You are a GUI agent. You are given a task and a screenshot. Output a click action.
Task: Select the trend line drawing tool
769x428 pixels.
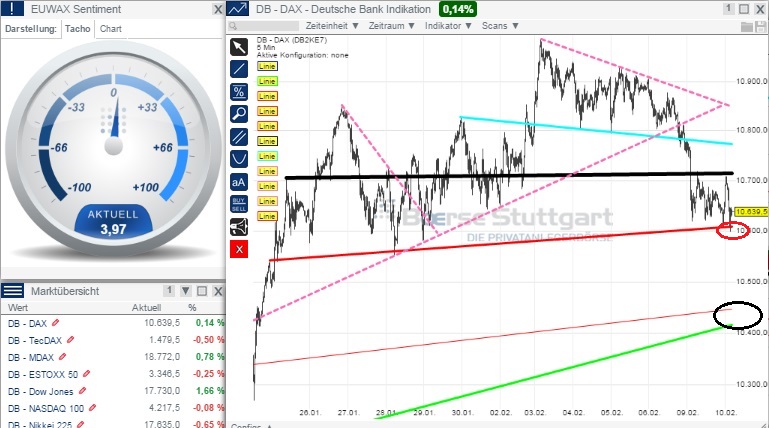(239, 69)
